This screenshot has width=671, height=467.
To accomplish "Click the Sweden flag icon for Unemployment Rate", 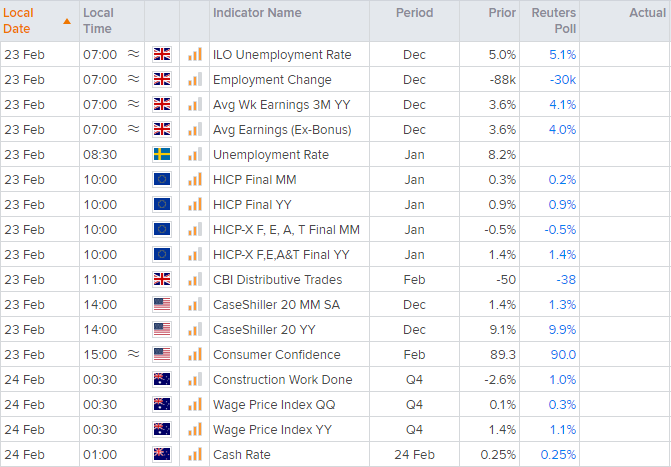I will 162,155.
